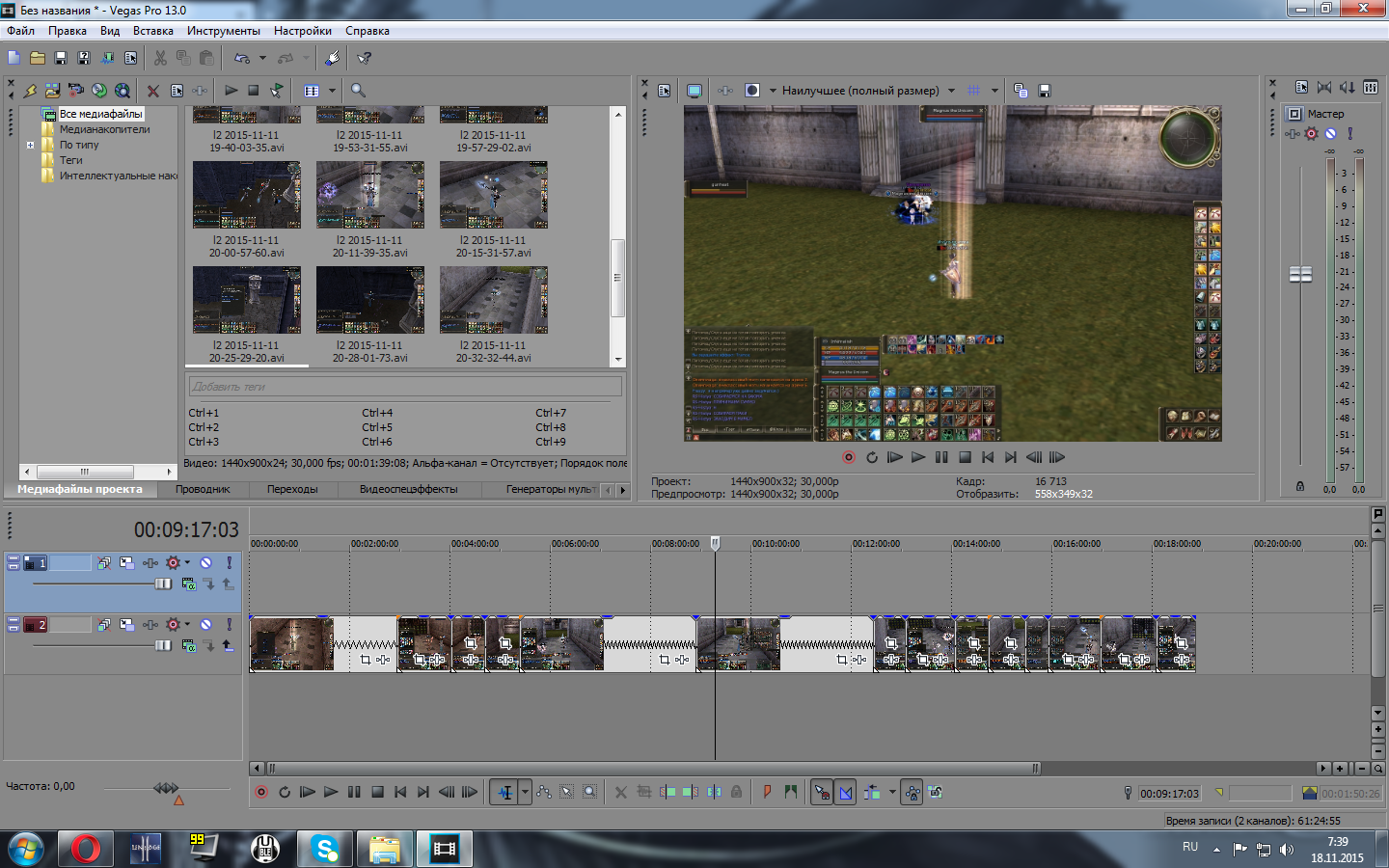
Task: Toggle the Loop Playback button in timeline transport
Action: [285, 792]
